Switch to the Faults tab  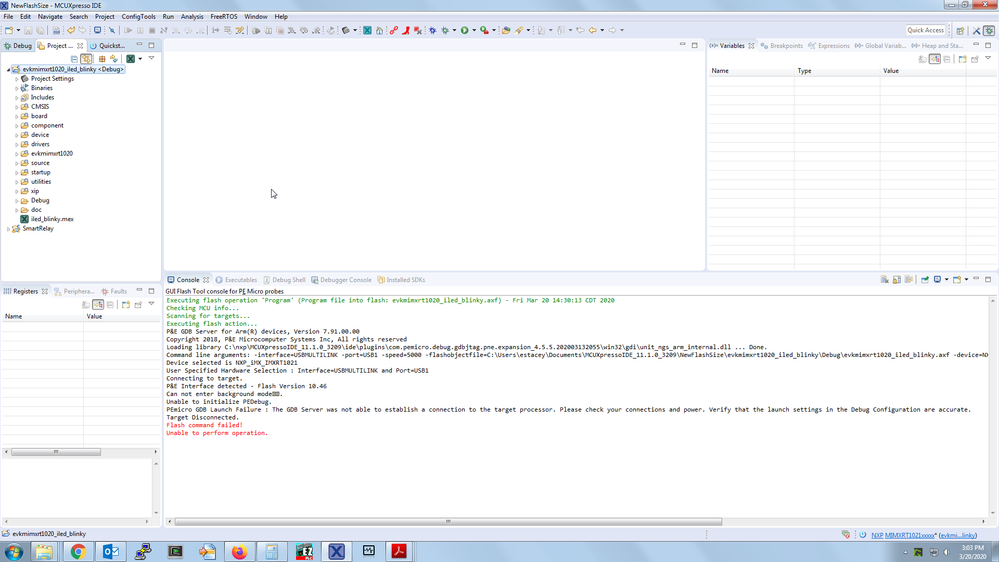(114, 291)
